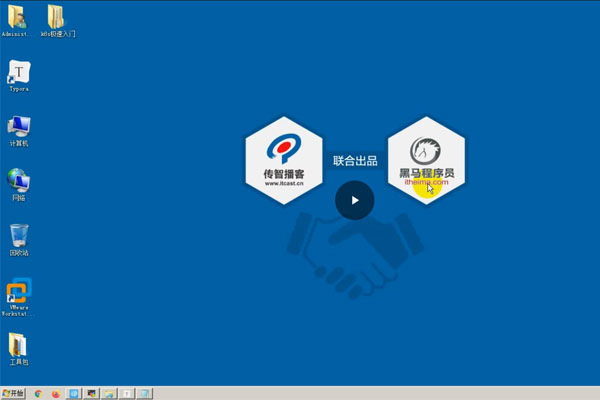
Task: Open the 工具包 folder on desktop
Action: tap(18, 345)
